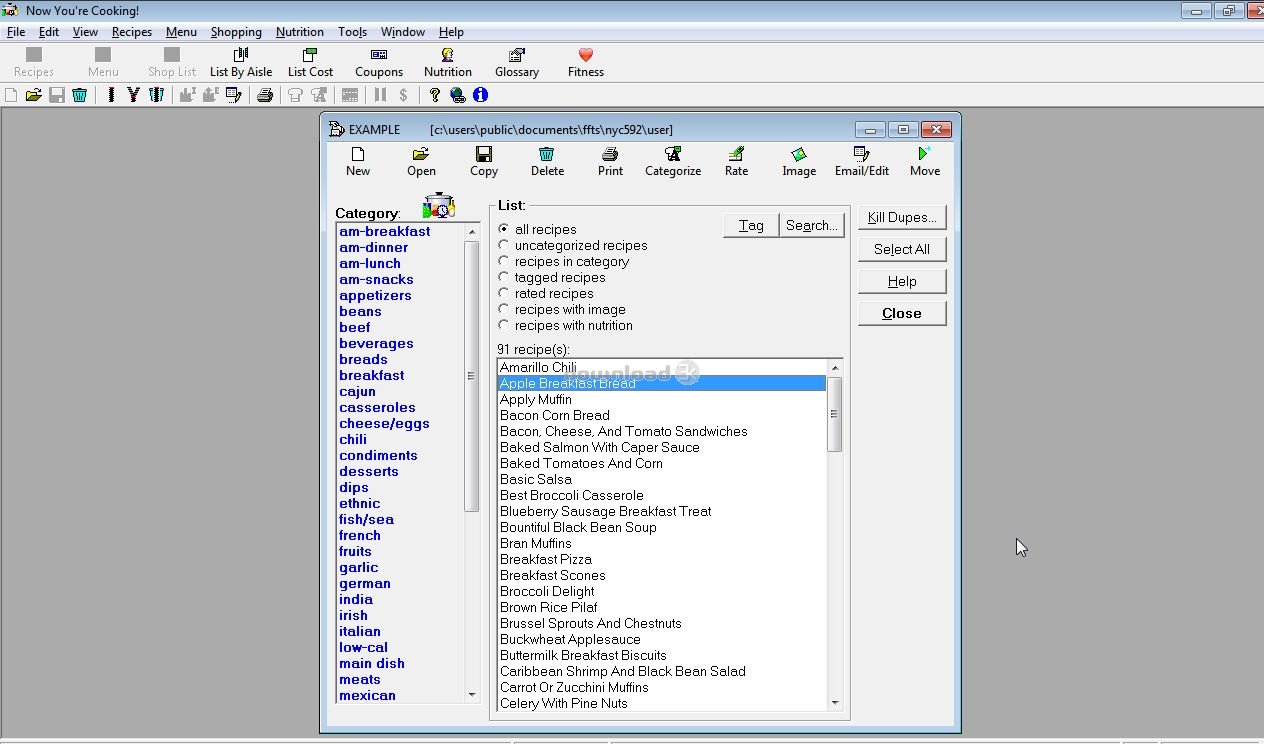Click the Close button below Help
The width and height of the screenshot is (1264, 744).
(902, 313)
